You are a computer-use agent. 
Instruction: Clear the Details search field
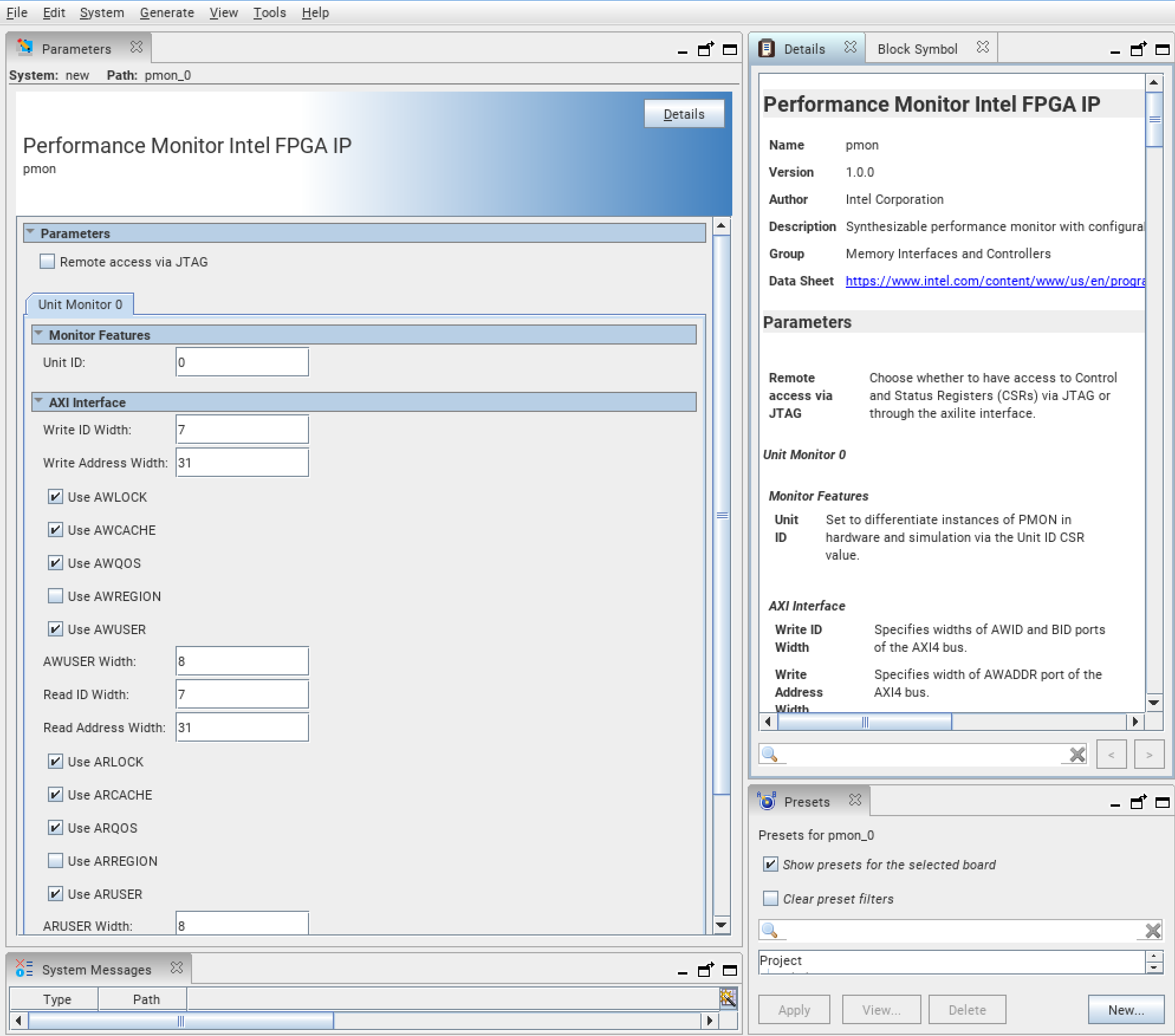1077,754
